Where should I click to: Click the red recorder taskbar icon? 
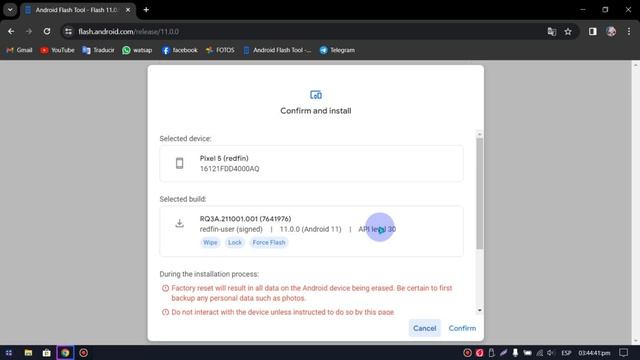(84, 353)
